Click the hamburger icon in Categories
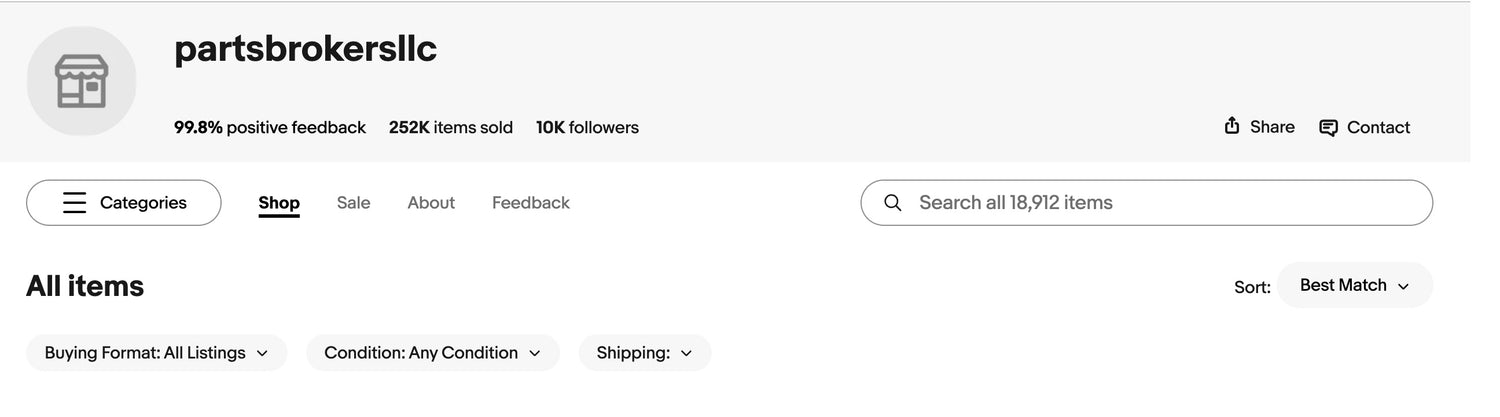The height and width of the screenshot is (417, 1500). coord(75,203)
